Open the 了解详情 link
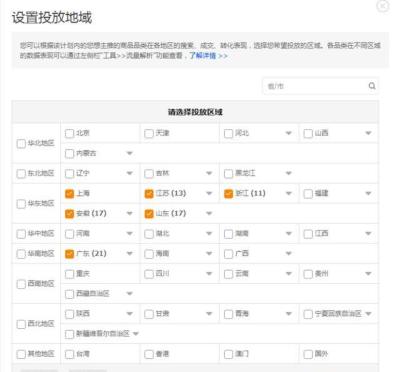This screenshot has width=400, height=372. point(209,55)
